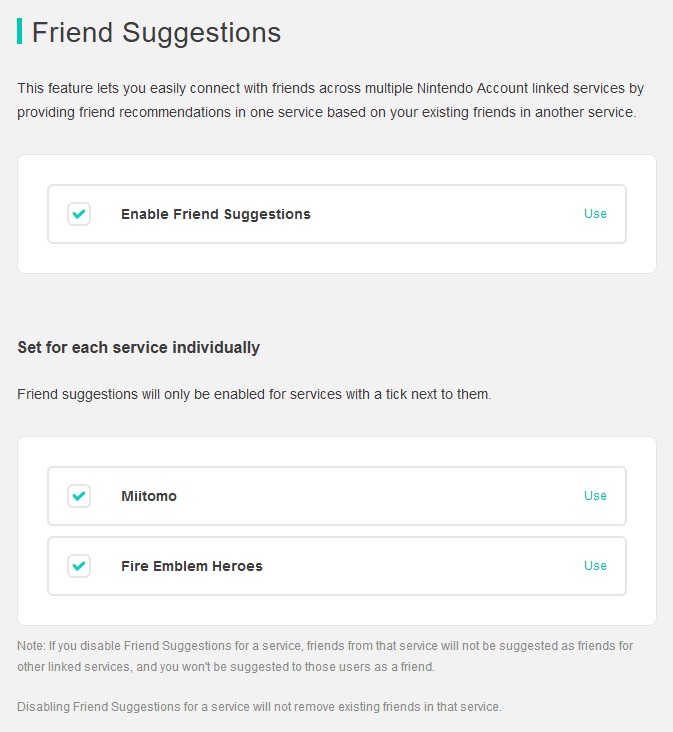Disable the Fire Emblem Heroes checkbox
673x732 pixels.
tap(79, 566)
